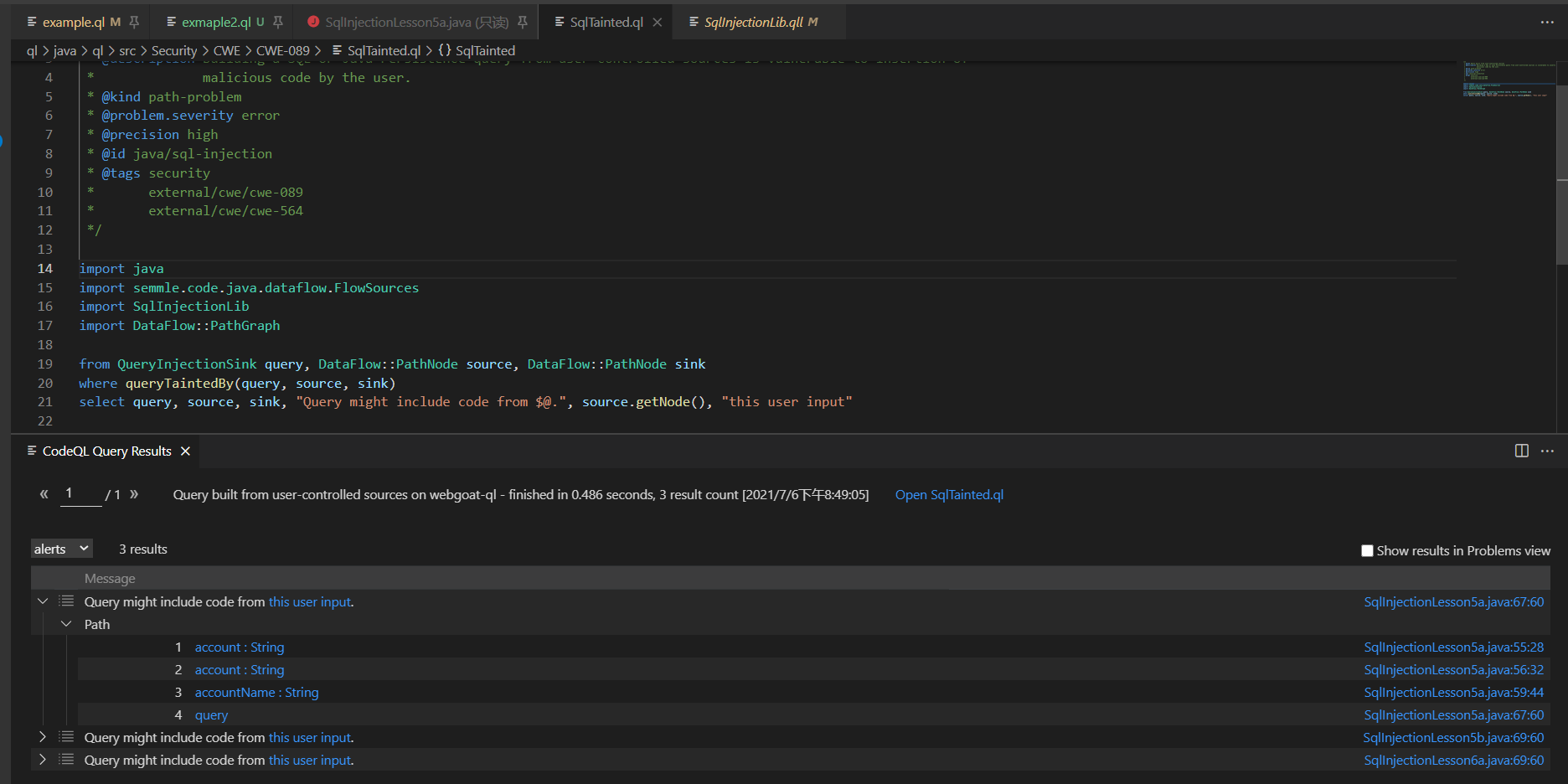The width and height of the screenshot is (1568, 784).
Task: Path list icon for SqlInjectionLesson6a alert
Action: pos(66,760)
